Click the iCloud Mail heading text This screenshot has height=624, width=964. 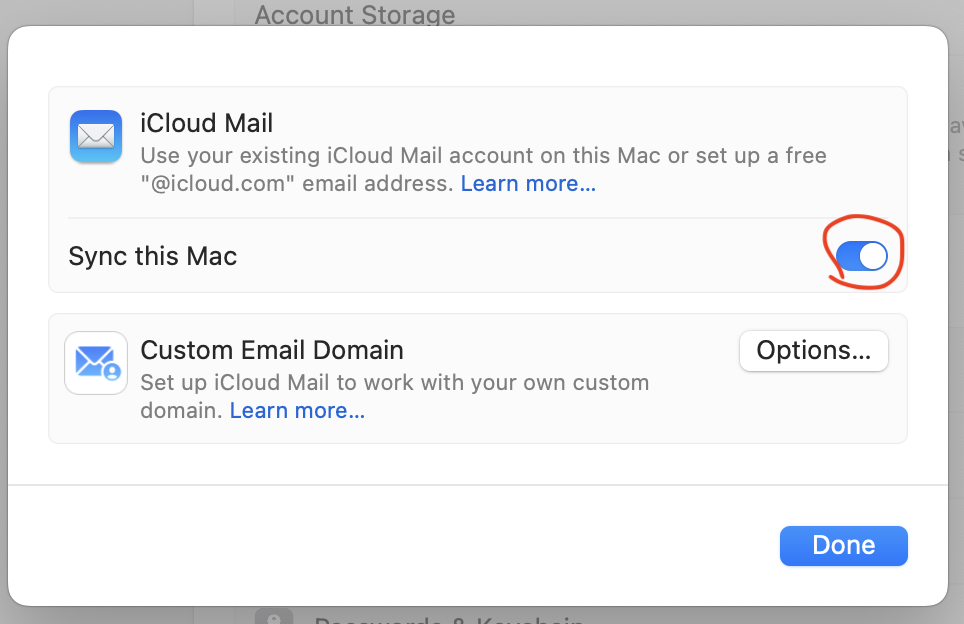pyautogui.click(x=207, y=123)
